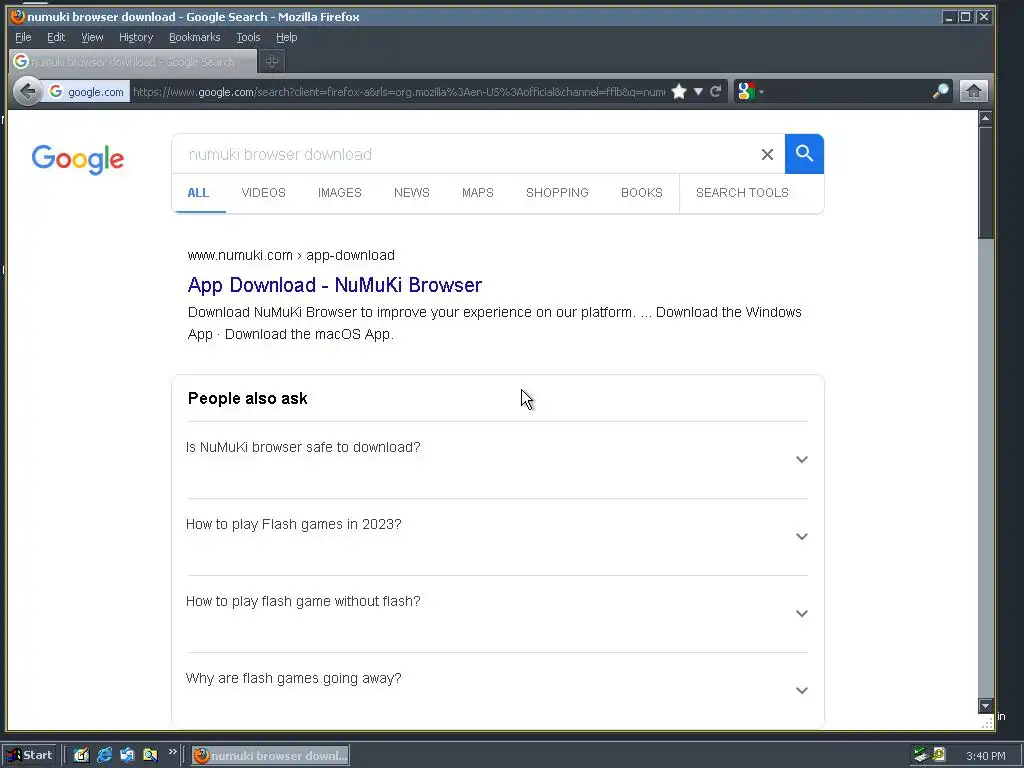Screen dimensions: 1024x768
Task: Click the network system tray icon
Action: [x=921, y=755]
